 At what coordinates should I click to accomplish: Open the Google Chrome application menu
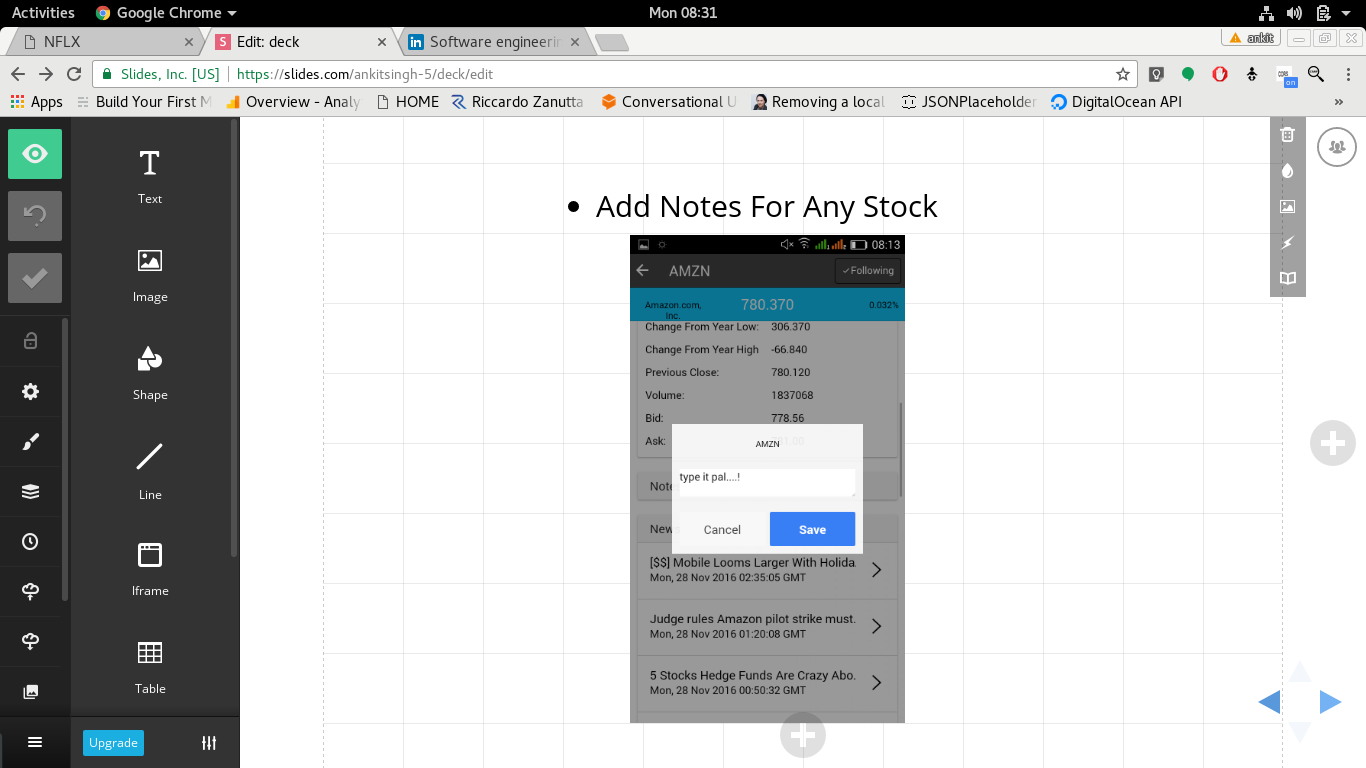(x=166, y=13)
